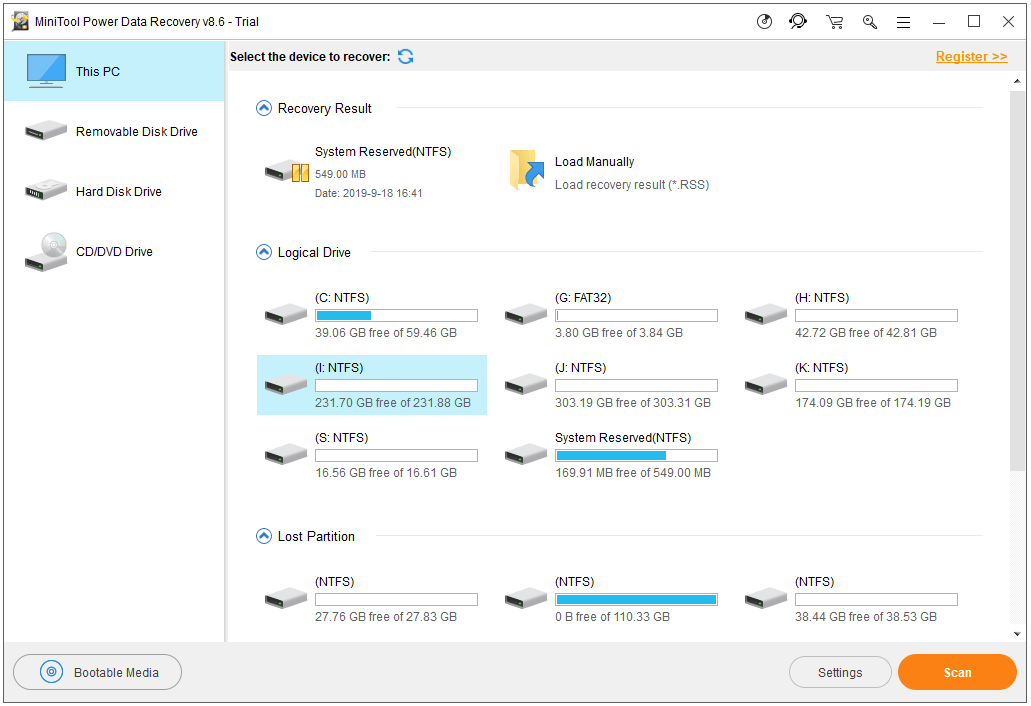
Task: Open the Settings dialog
Action: 840,672
